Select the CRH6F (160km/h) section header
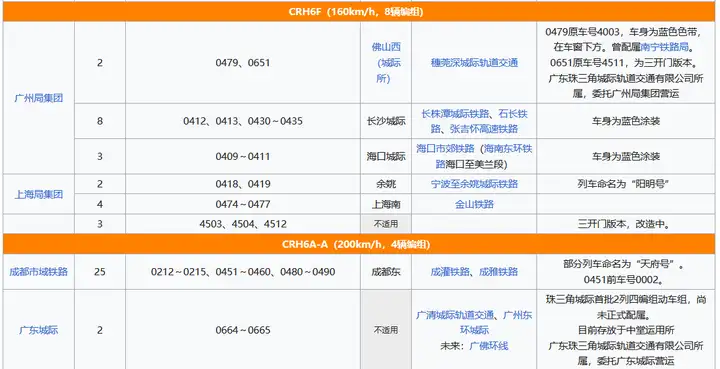This screenshot has width=720, height=369. 360,12
